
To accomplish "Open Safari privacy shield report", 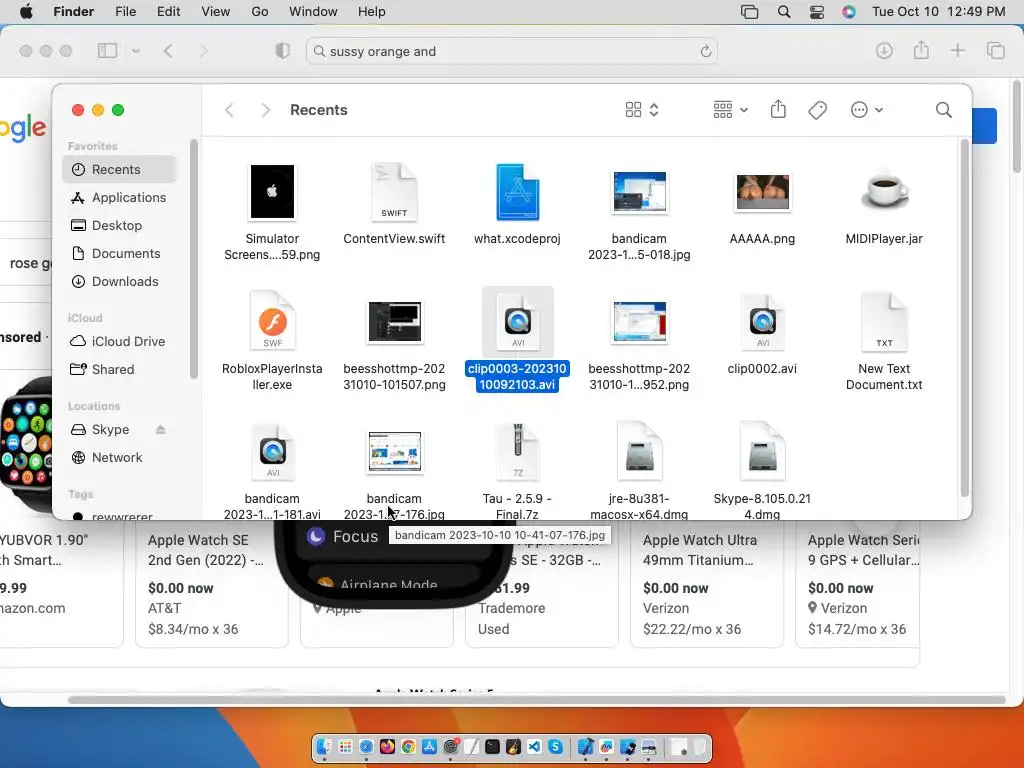I will 282,51.
